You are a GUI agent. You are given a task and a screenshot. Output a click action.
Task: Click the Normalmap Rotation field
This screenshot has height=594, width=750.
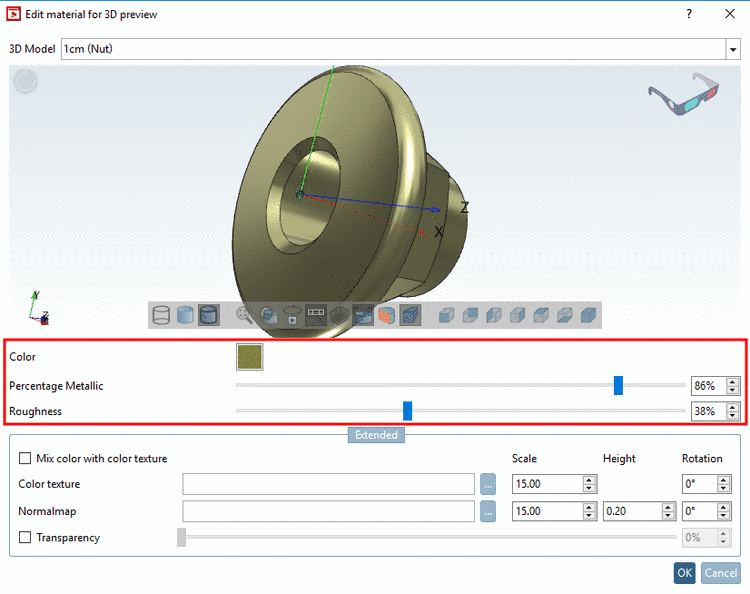click(x=700, y=511)
